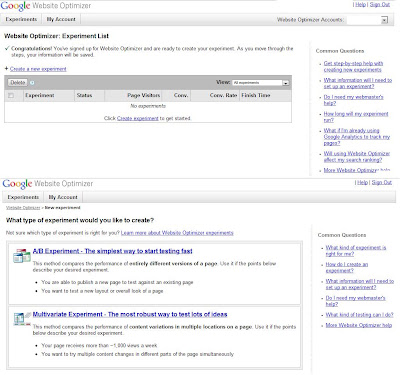The image size is (400, 375).
Task: Click the Create a new experiment link
Action: (x=38, y=69)
